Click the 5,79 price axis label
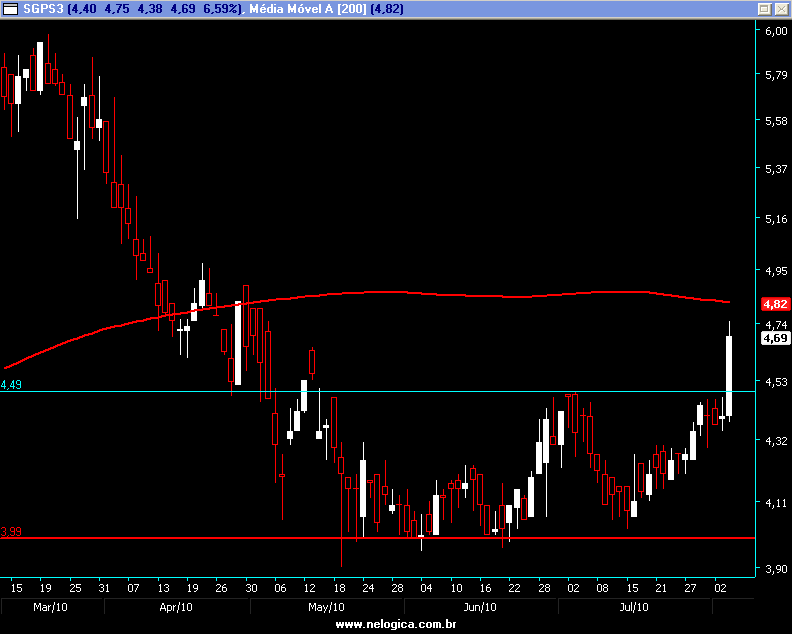 [x=776, y=75]
